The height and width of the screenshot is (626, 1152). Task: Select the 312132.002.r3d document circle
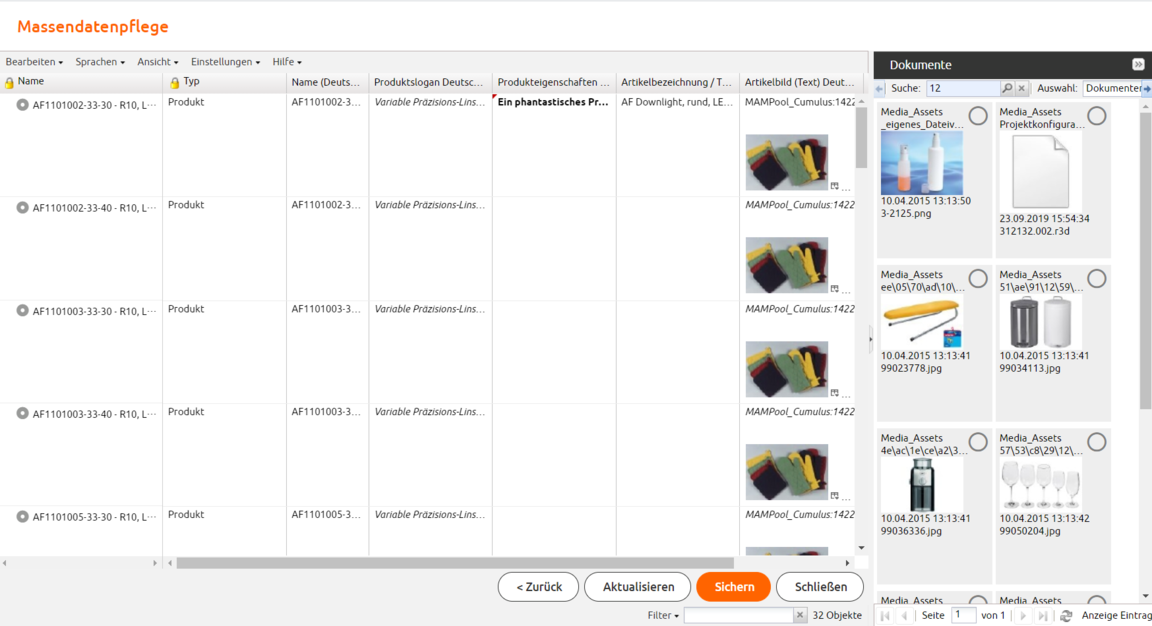point(1097,115)
